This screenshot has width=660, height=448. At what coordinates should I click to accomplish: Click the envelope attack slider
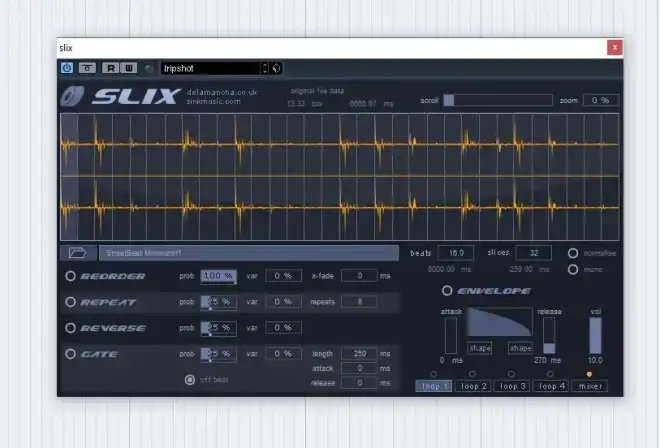point(451,336)
